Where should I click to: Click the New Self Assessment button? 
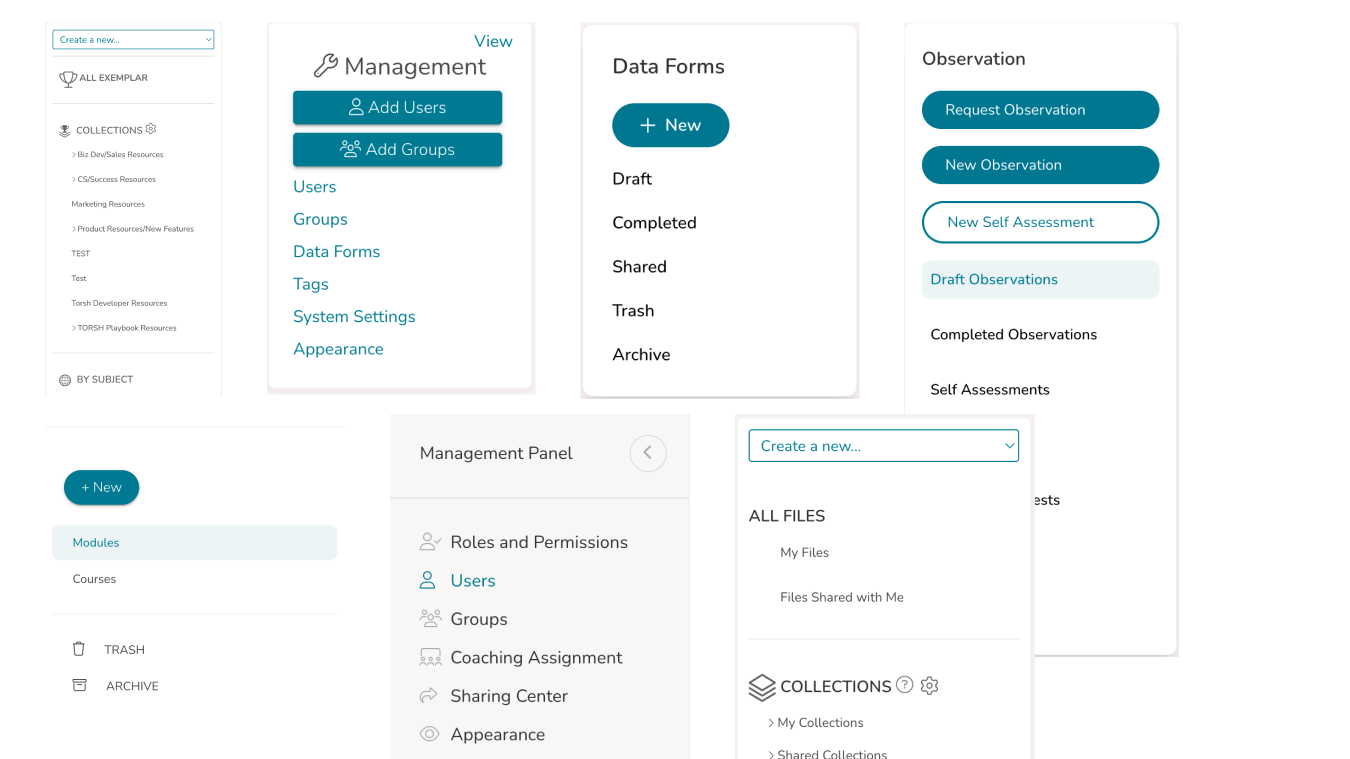pos(1039,222)
